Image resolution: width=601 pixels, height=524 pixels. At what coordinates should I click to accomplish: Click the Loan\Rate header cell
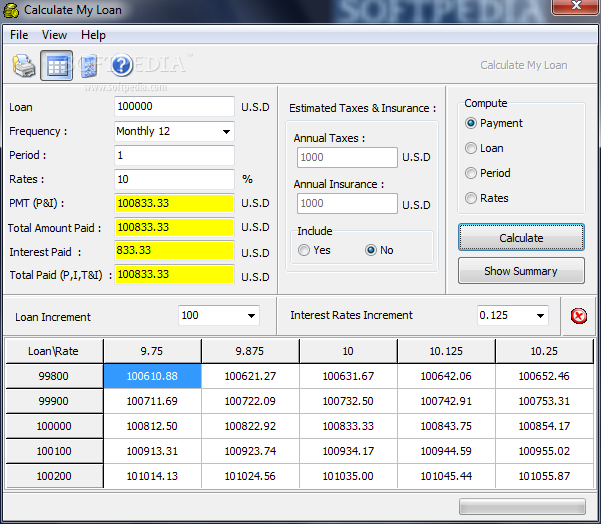click(x=54, y=351)
